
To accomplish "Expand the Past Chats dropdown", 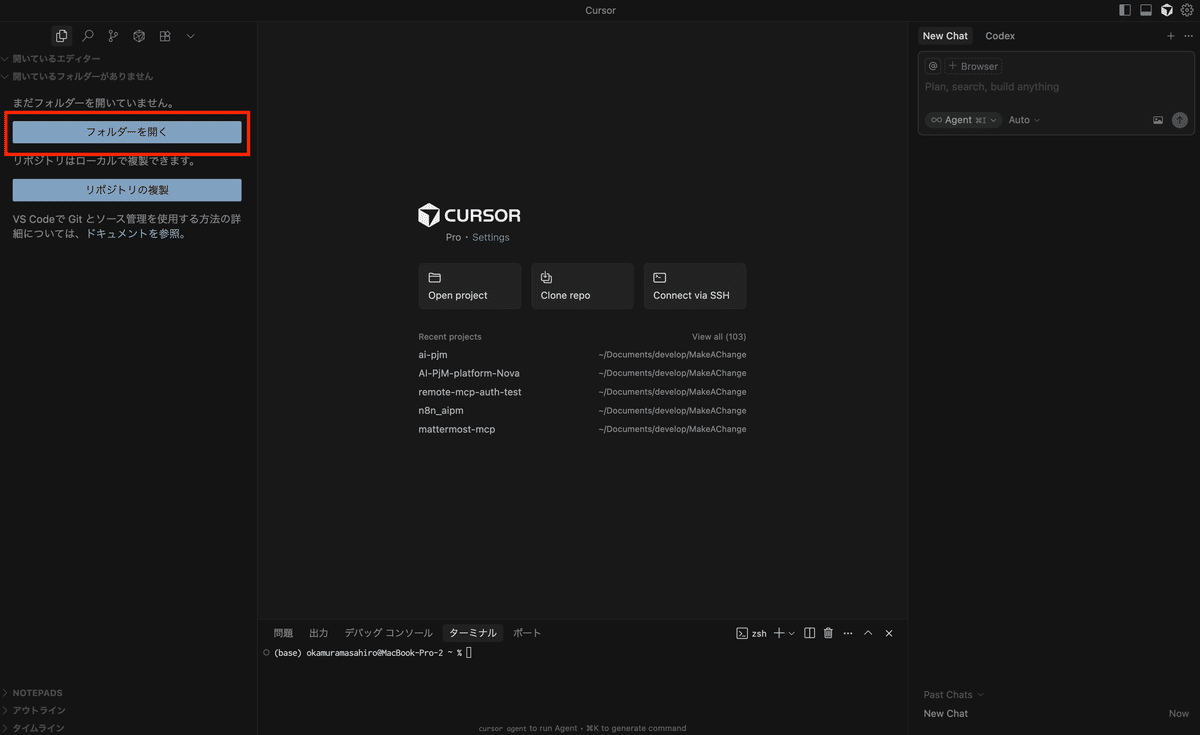I will 954,695.
